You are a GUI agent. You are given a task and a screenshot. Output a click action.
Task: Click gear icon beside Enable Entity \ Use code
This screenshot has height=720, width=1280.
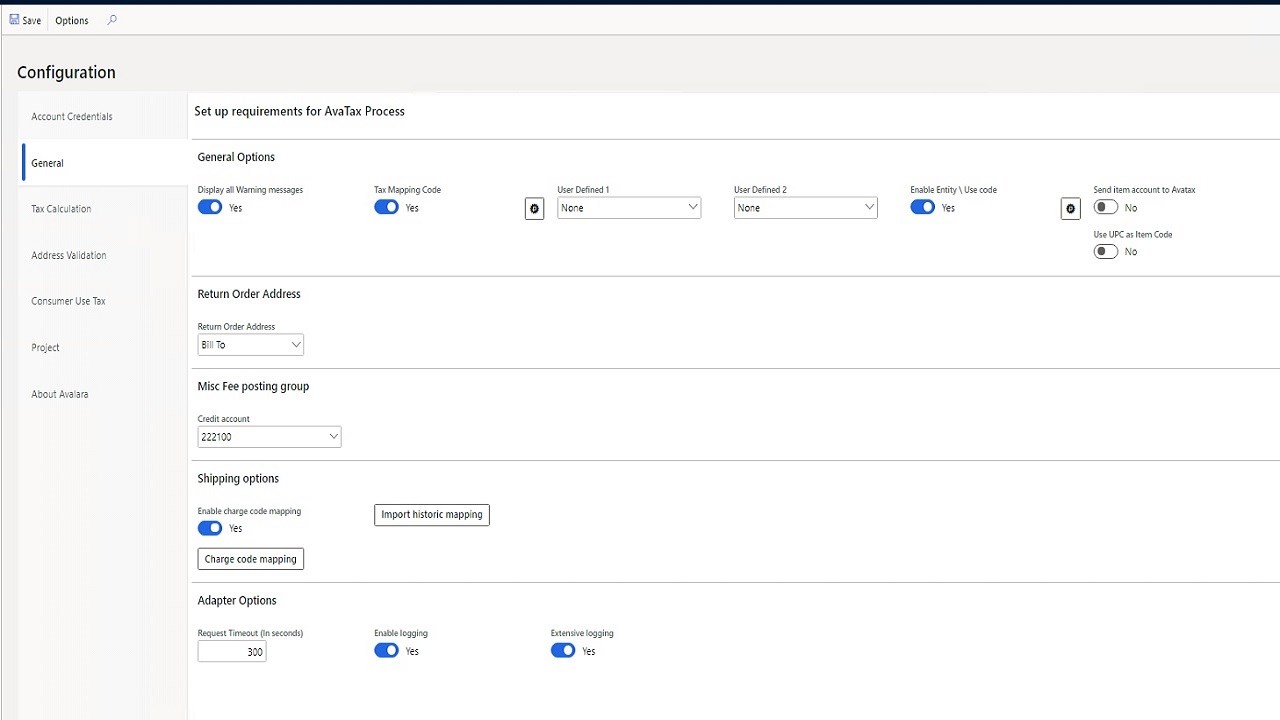pyautogui.click(x=1070, y=208)
